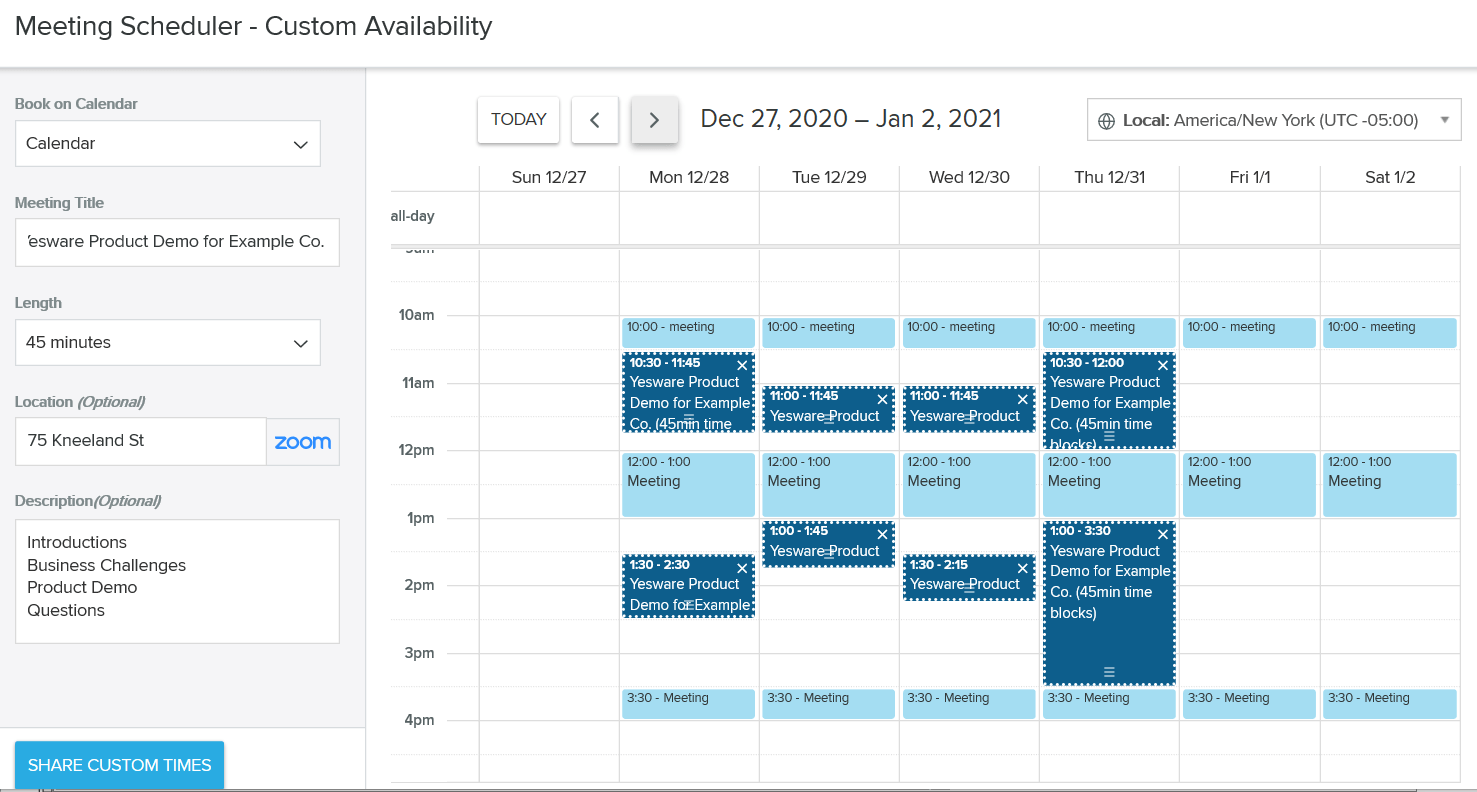Screen dimensions: 1477x792
Task: Go to the previous week with the back arrow
Action: point(594,119)
